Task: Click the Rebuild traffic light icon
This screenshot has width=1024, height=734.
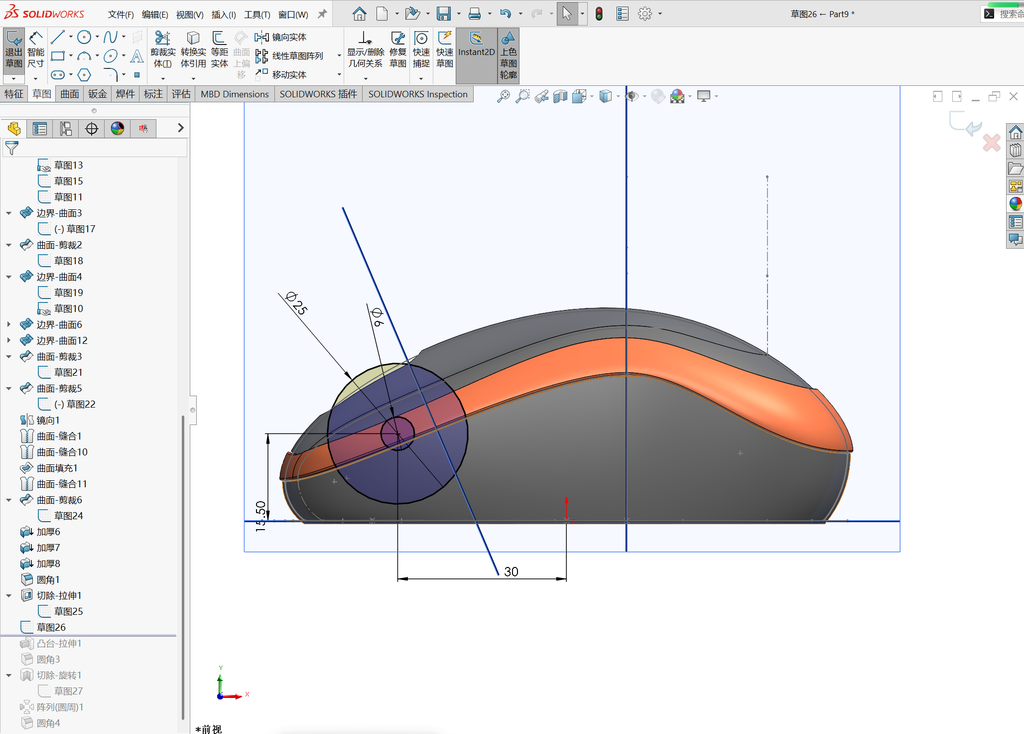Action: coord(599,14)
